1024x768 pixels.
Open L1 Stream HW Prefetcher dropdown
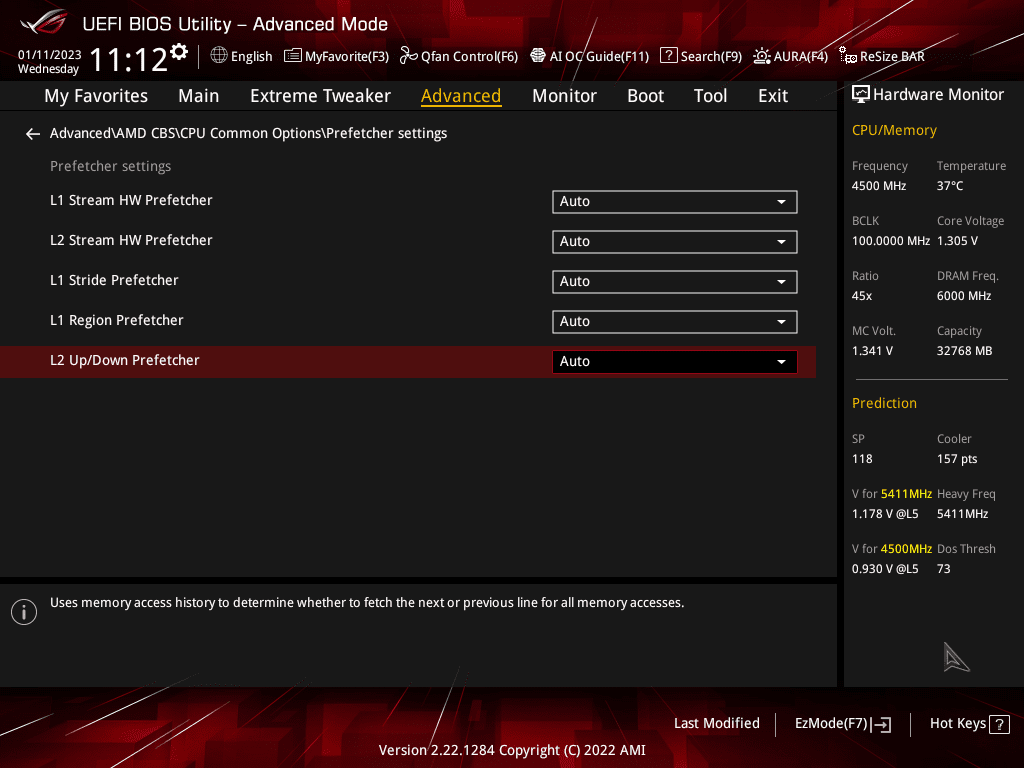(x=675, y=202)
